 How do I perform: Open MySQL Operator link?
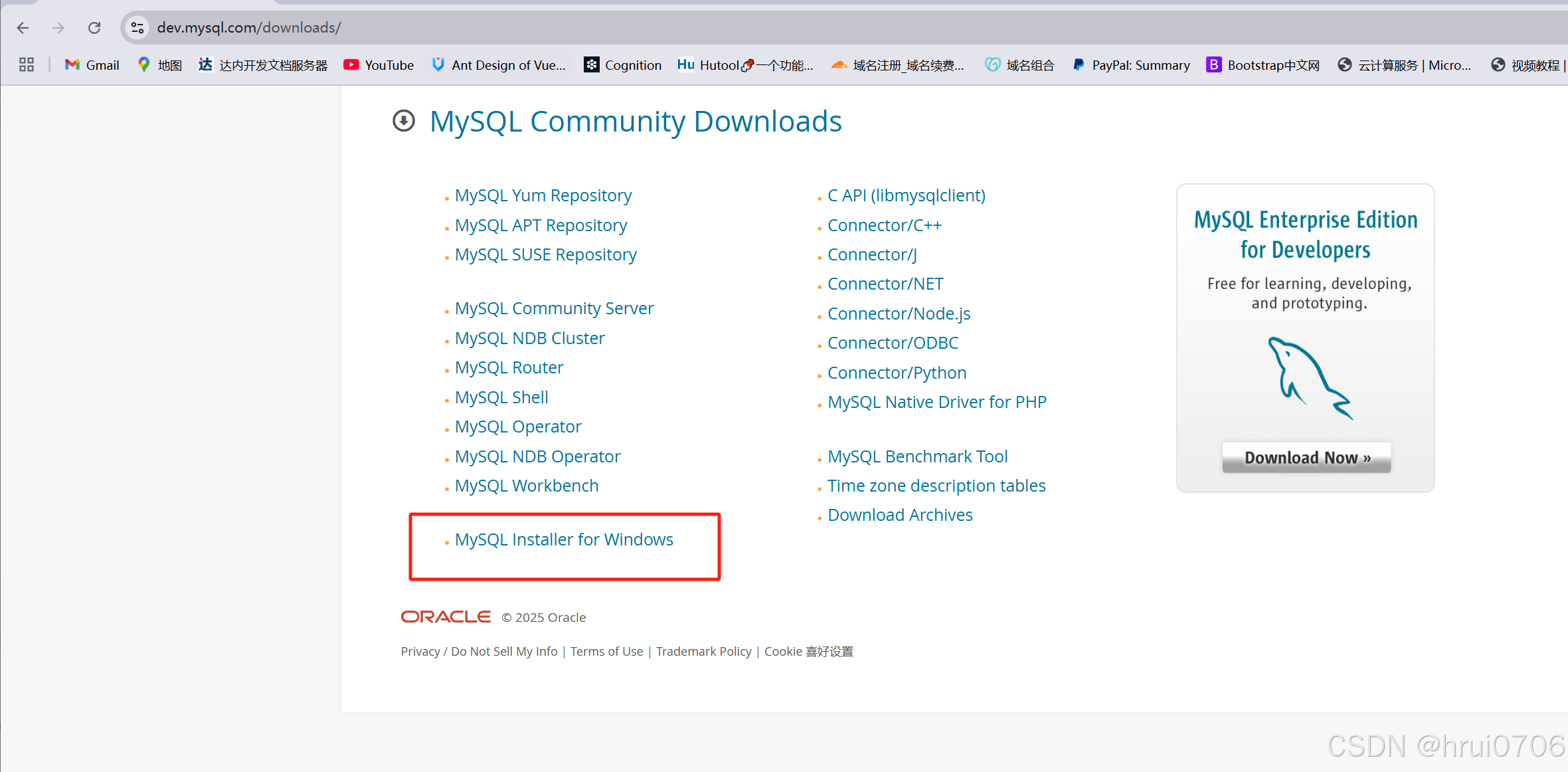click(x=518, y=427)
